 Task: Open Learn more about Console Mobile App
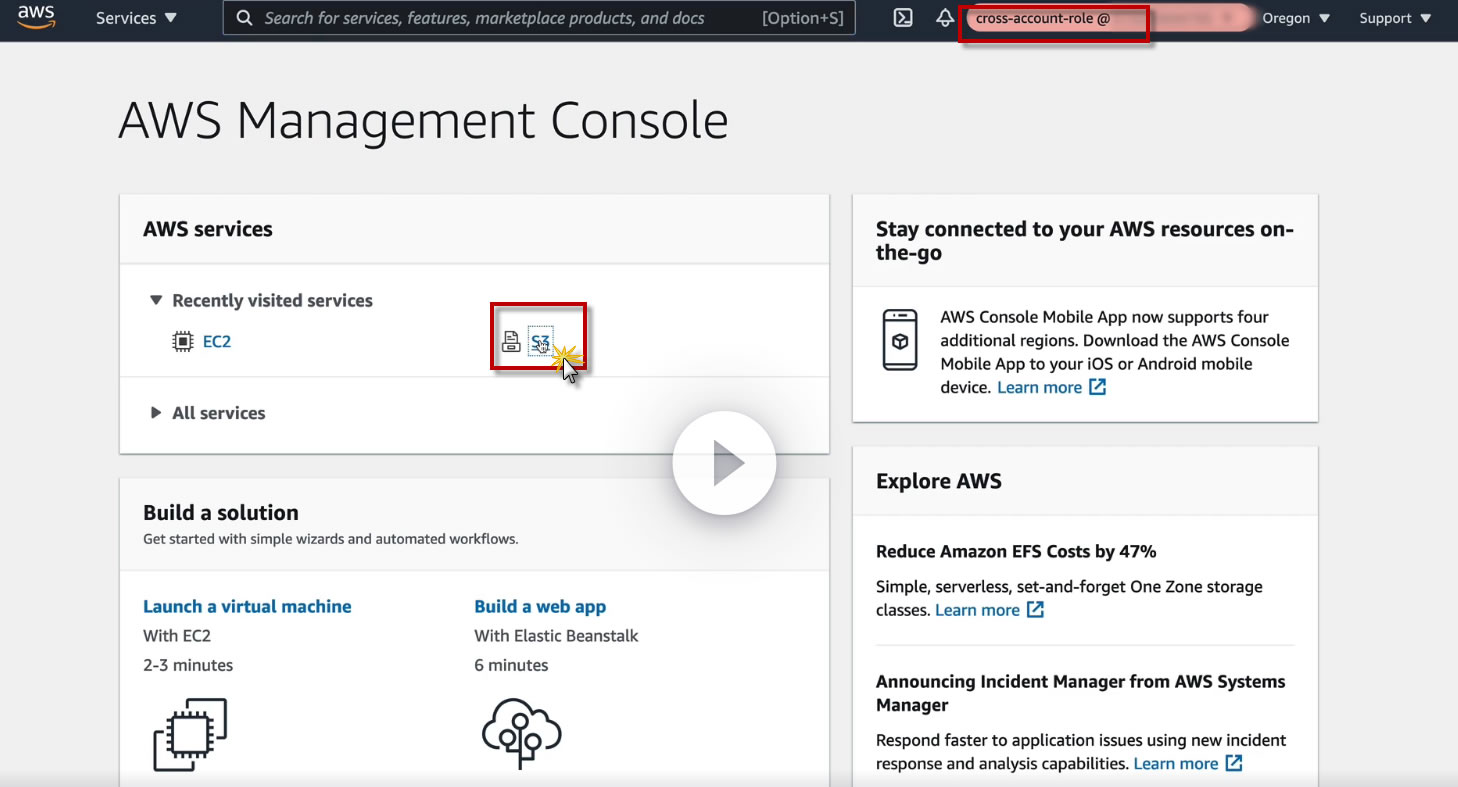(x=1051, y=388)
